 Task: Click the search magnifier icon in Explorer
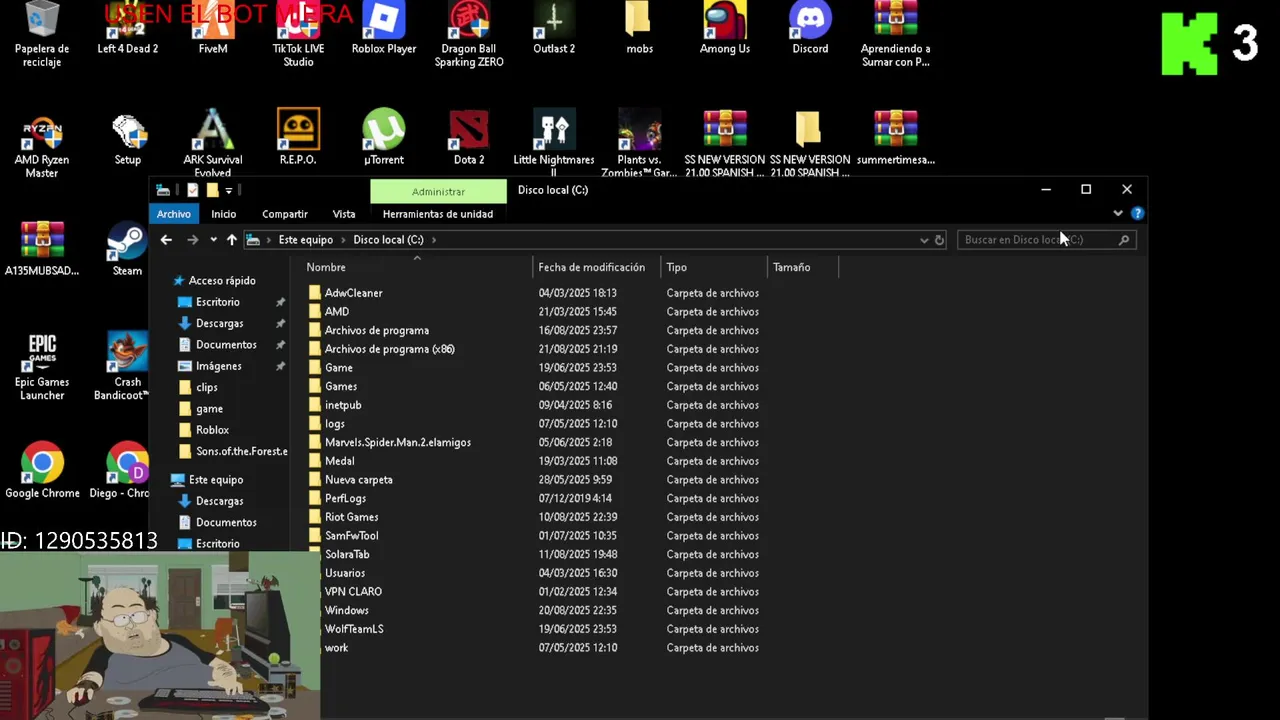pos(1124,240)
